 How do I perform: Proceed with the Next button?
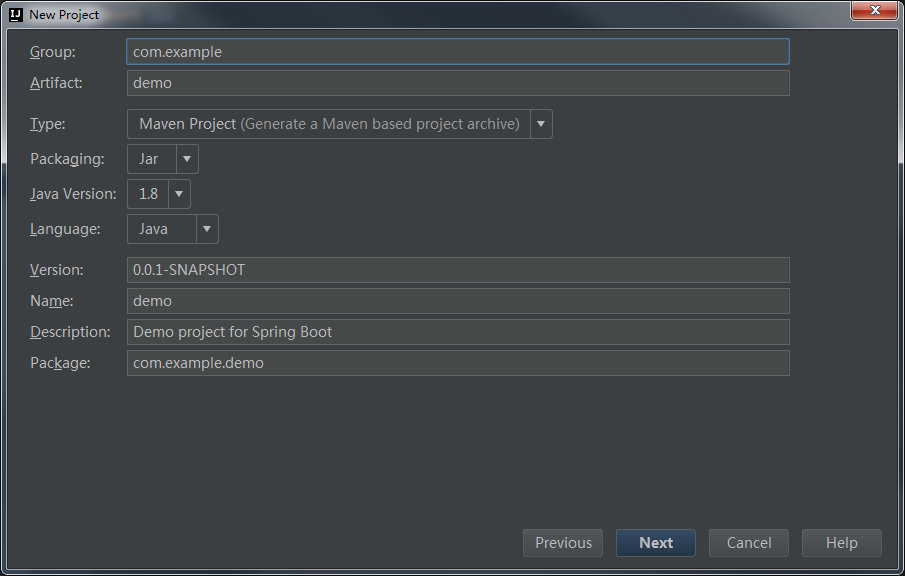656,543
